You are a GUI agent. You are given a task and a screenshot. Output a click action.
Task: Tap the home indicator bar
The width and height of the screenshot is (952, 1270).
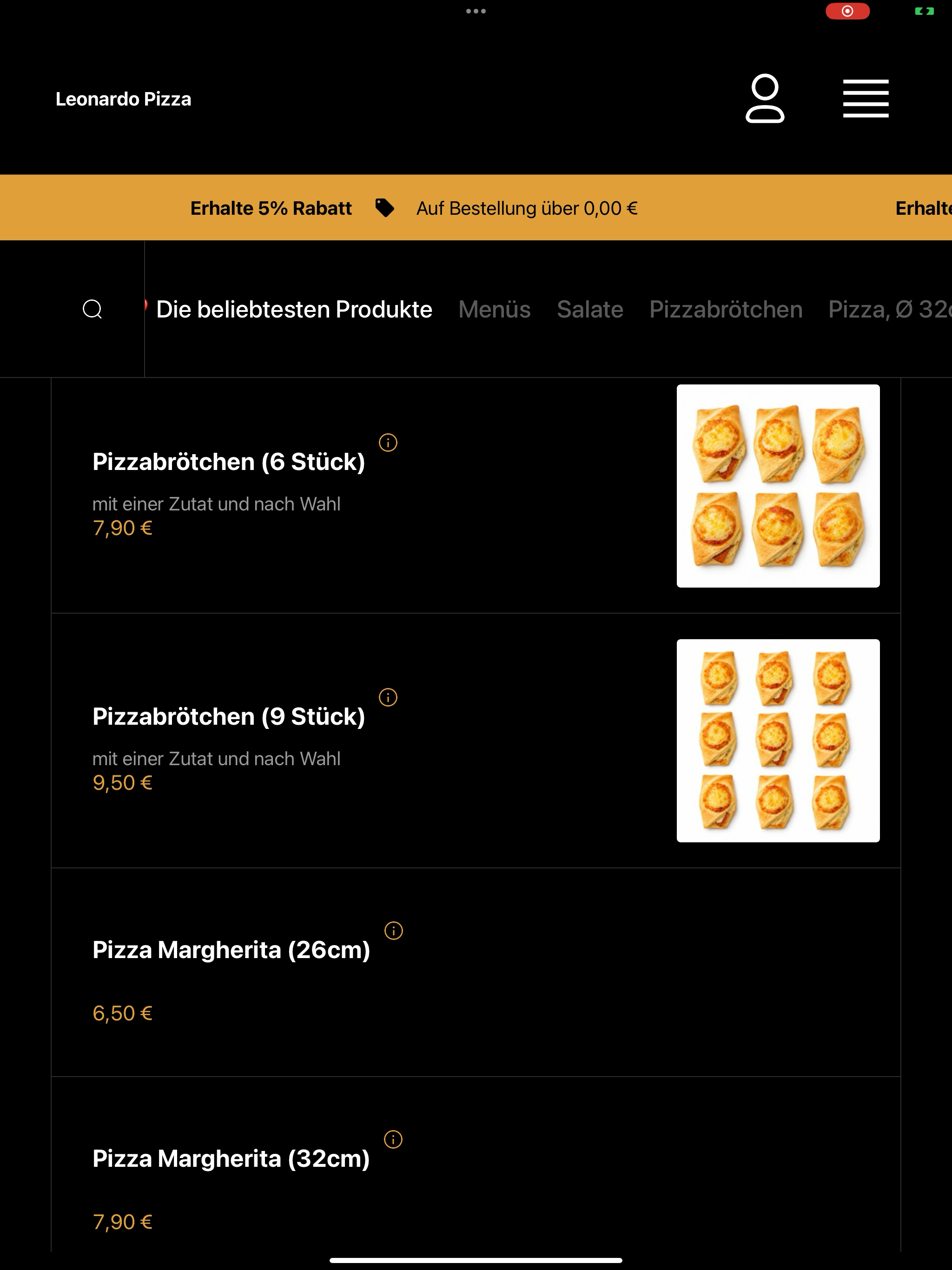click(476, 1260)
